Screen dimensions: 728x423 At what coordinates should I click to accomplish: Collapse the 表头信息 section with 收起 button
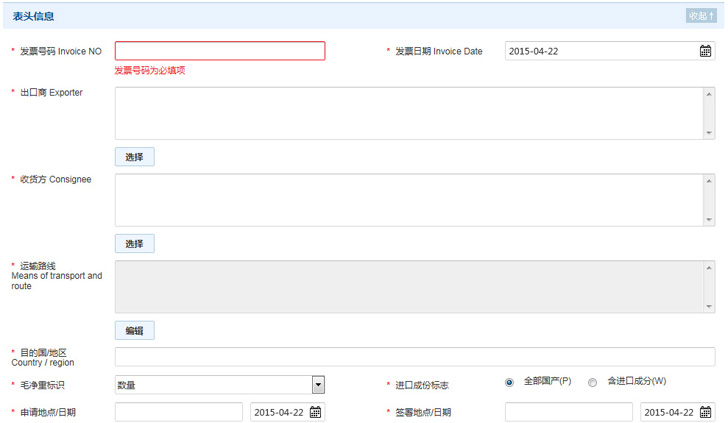(701, 16)
